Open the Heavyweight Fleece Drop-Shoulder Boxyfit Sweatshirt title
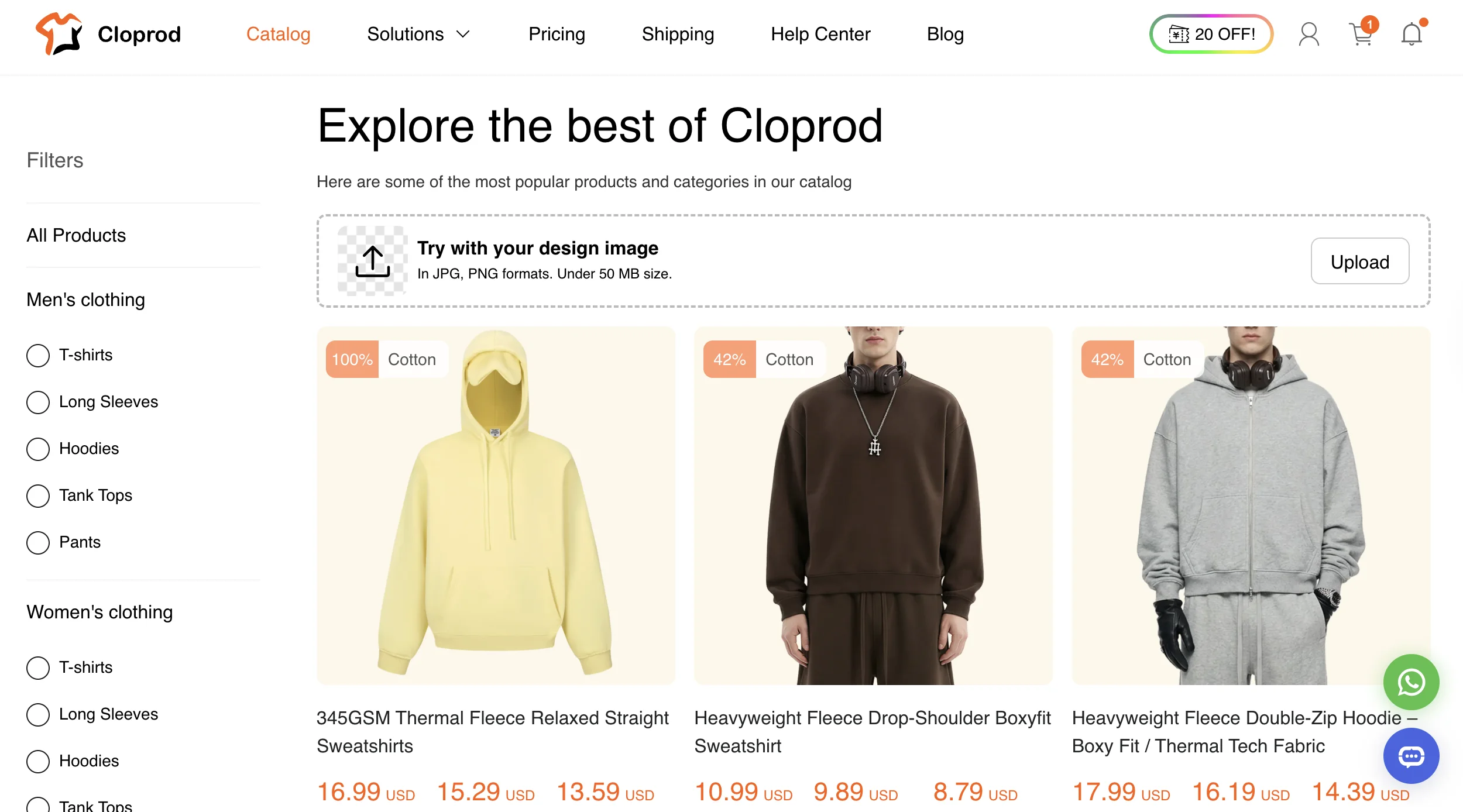This screenshot has width=1463, height=812. (872, 731)
